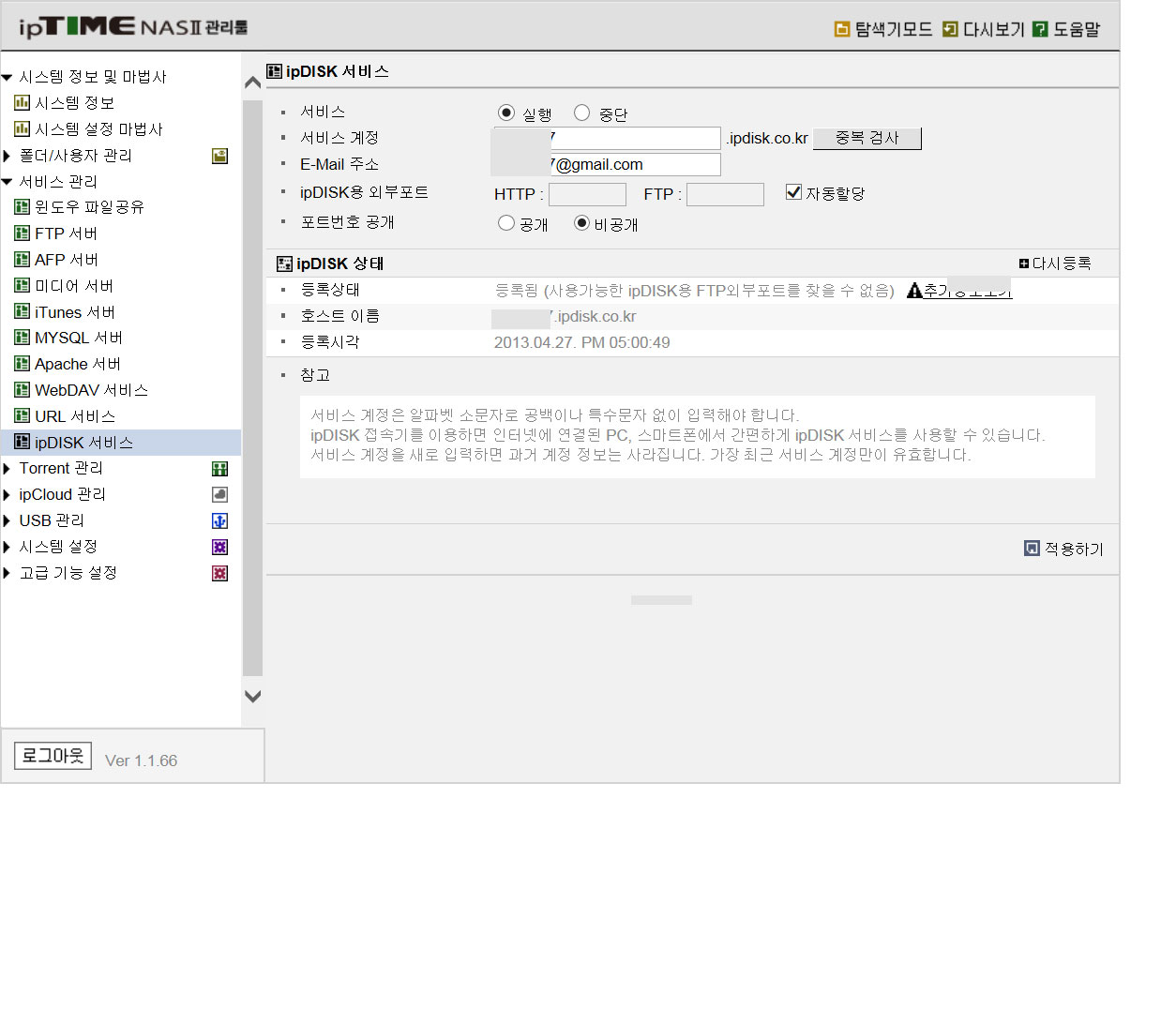Expand the Torrent 관리 section
The width and height of the screenshot is (1176, 1009).
click(x=7, y=469)
